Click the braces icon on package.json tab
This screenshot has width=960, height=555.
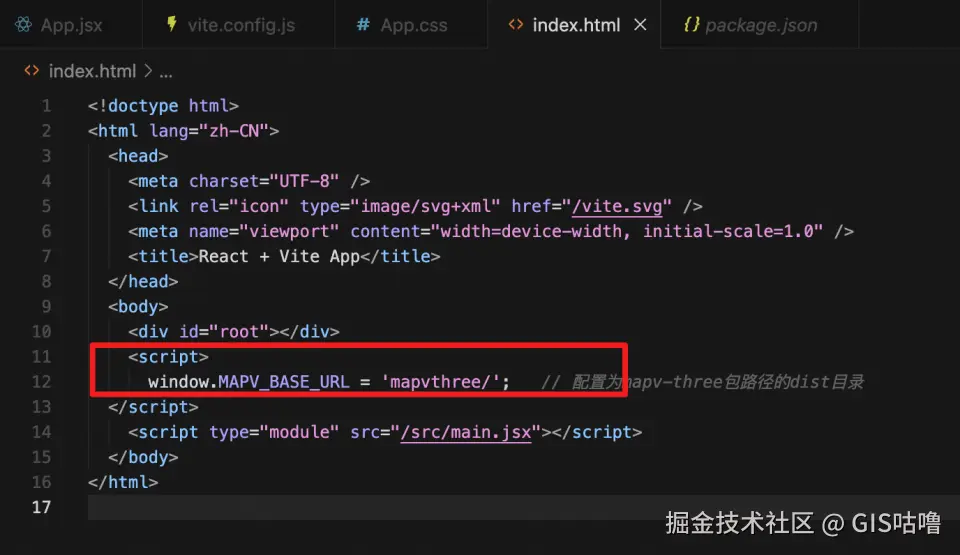[x=691, y=25]
